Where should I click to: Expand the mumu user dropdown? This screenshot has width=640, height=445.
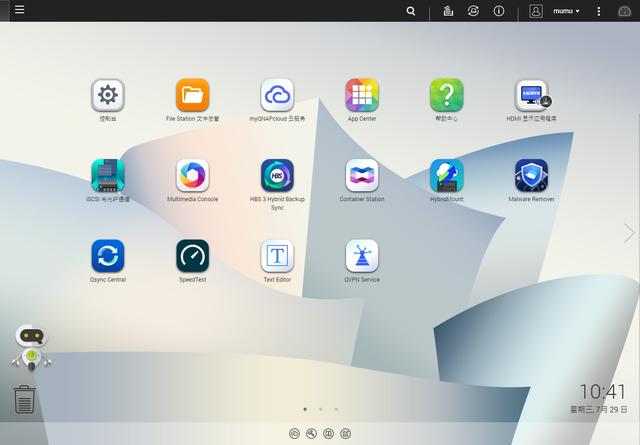click(566, 11)
